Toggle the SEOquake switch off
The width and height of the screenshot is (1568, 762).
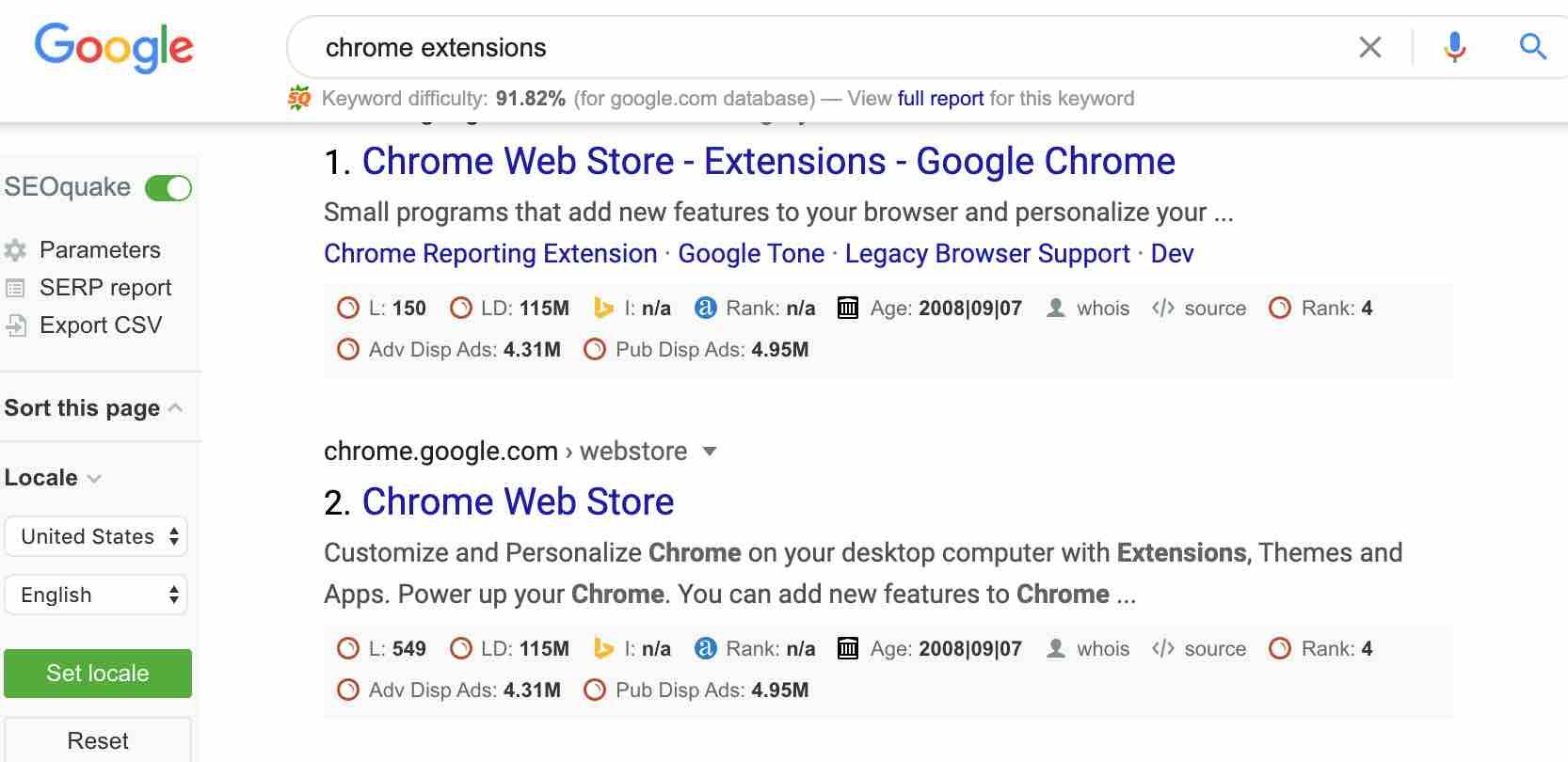click(168, 188)
